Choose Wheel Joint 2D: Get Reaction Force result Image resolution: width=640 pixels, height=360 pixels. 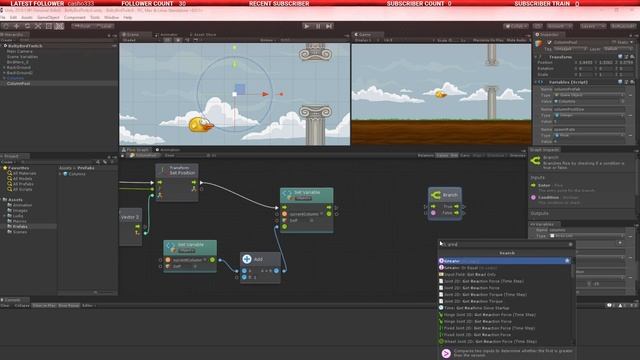pos(505,341)
